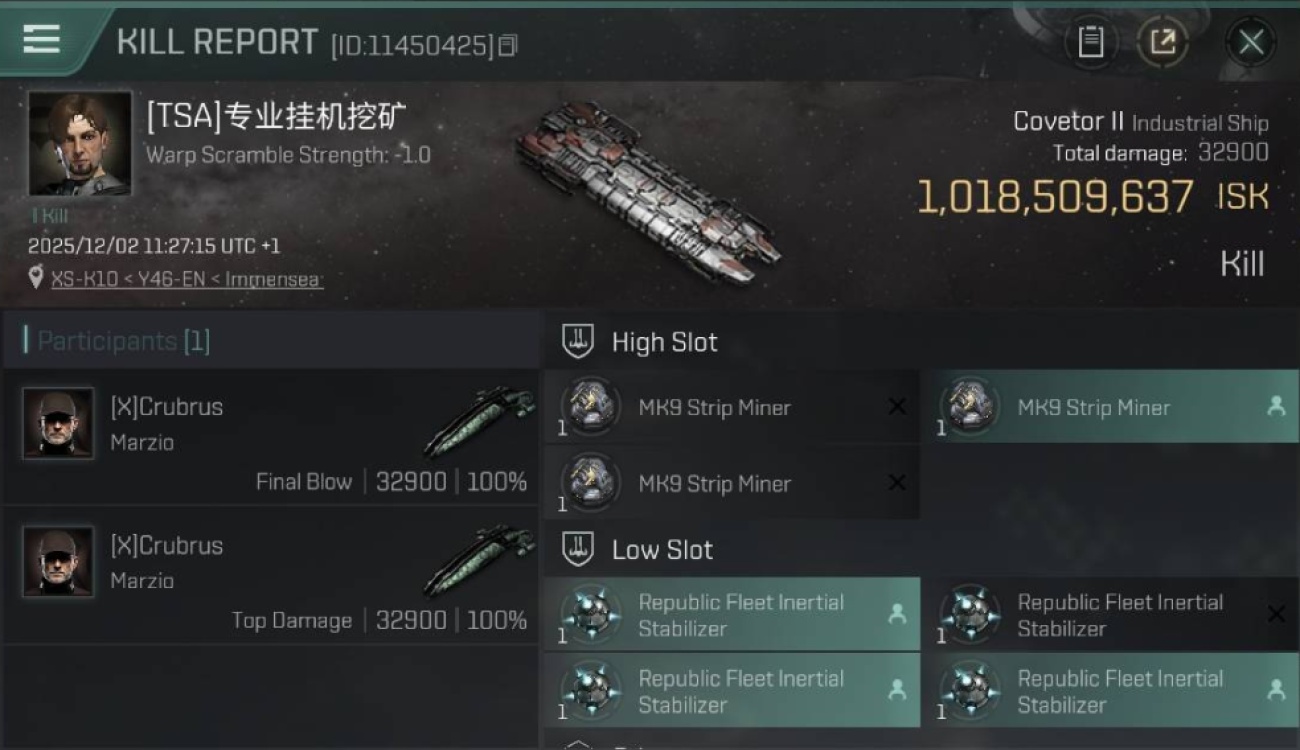1300x750 pixels.
Task: Click the victim name TSA text
Action: 276,117
